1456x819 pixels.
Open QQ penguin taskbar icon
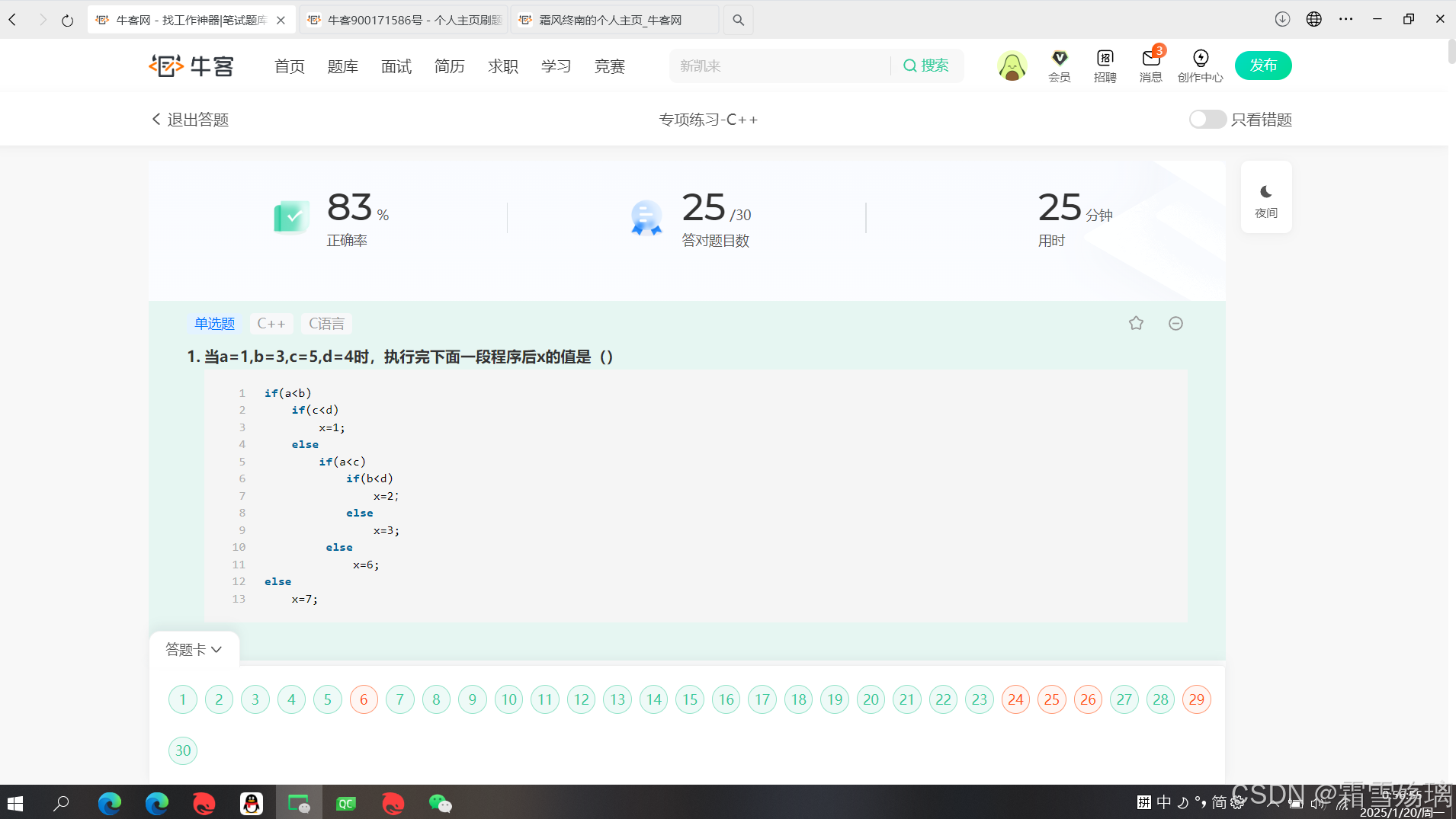point(252,803)
